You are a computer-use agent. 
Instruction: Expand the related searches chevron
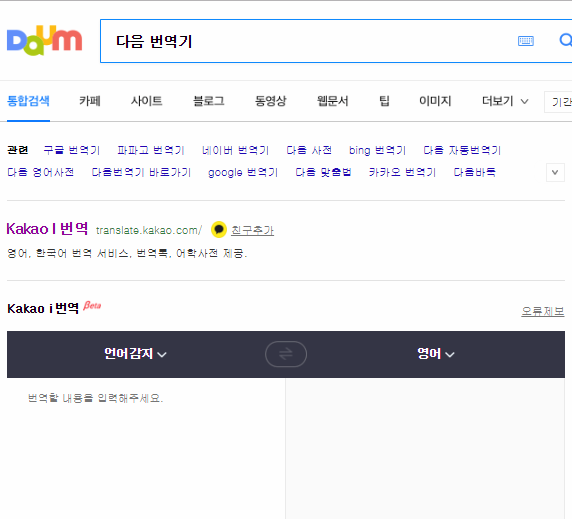pyautogui.click(x=555, y=172)
